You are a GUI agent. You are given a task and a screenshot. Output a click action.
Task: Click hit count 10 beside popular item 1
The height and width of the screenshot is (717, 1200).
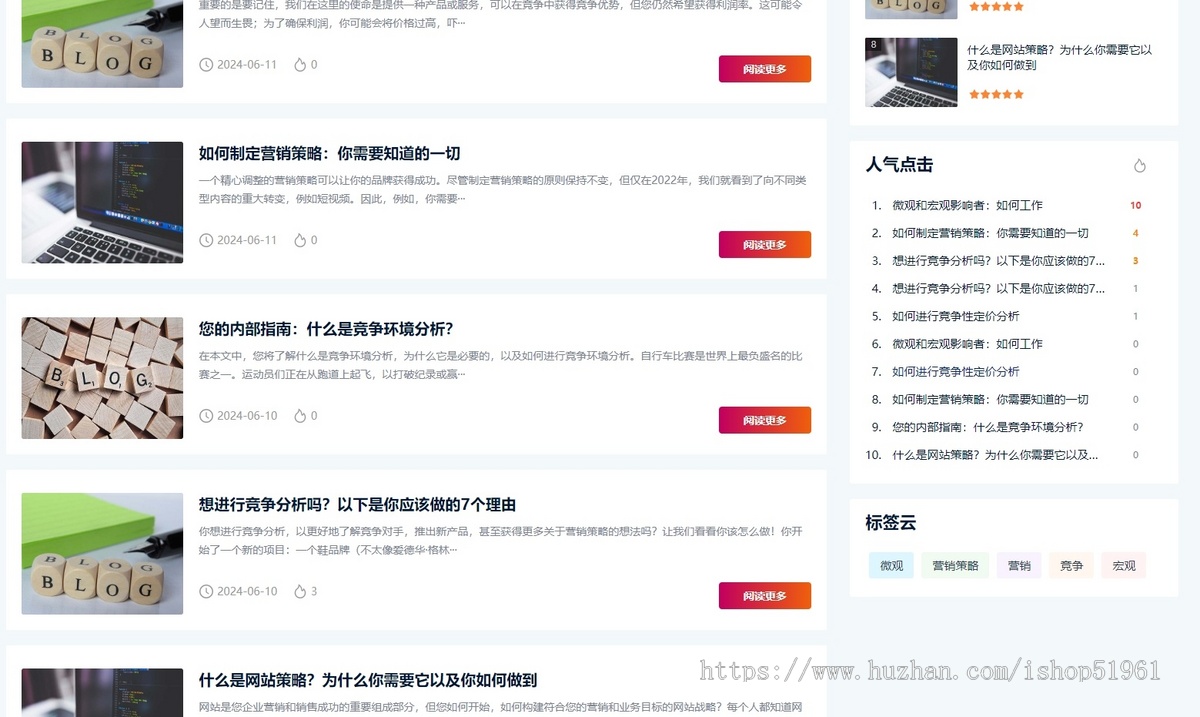coord(1136,206)
